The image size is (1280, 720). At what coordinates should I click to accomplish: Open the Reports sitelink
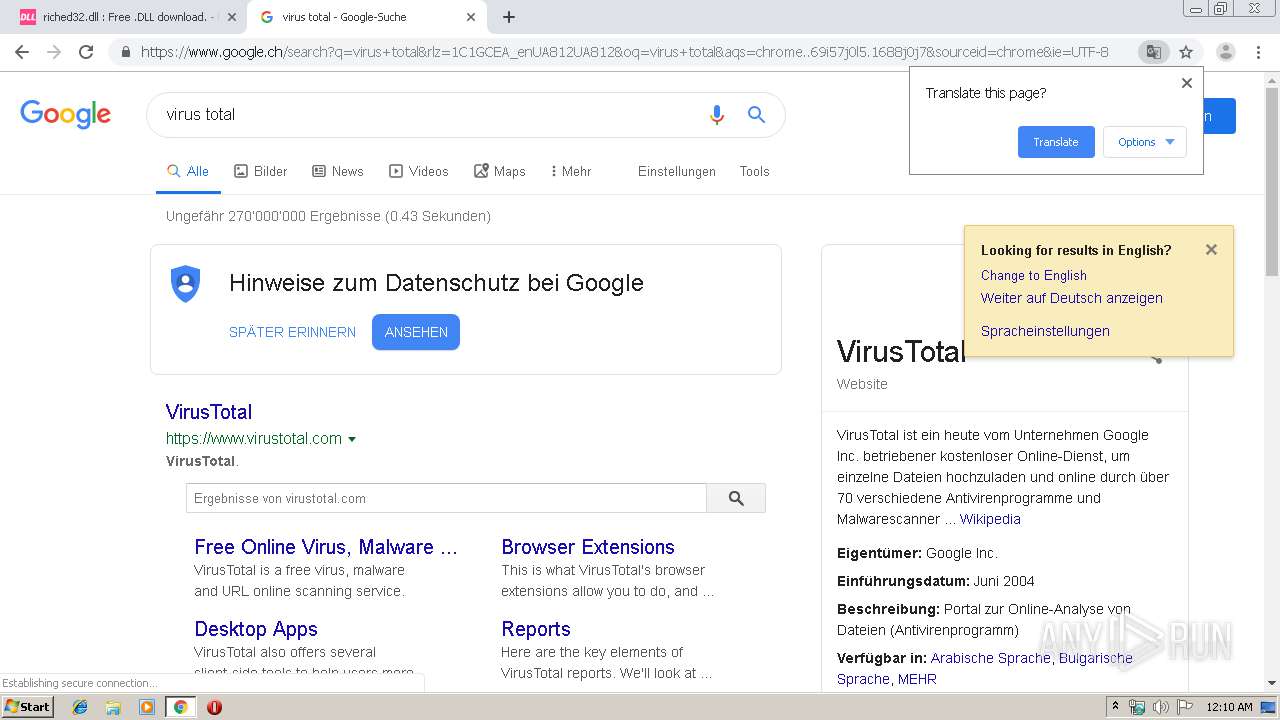536,629
